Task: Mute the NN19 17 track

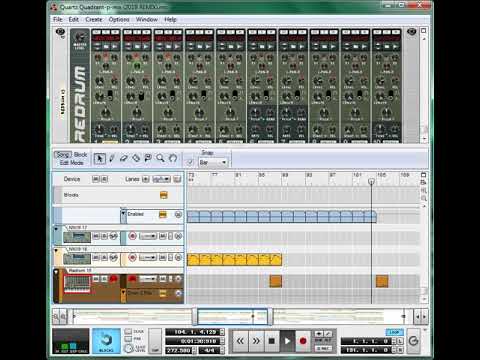Action: 96,236
